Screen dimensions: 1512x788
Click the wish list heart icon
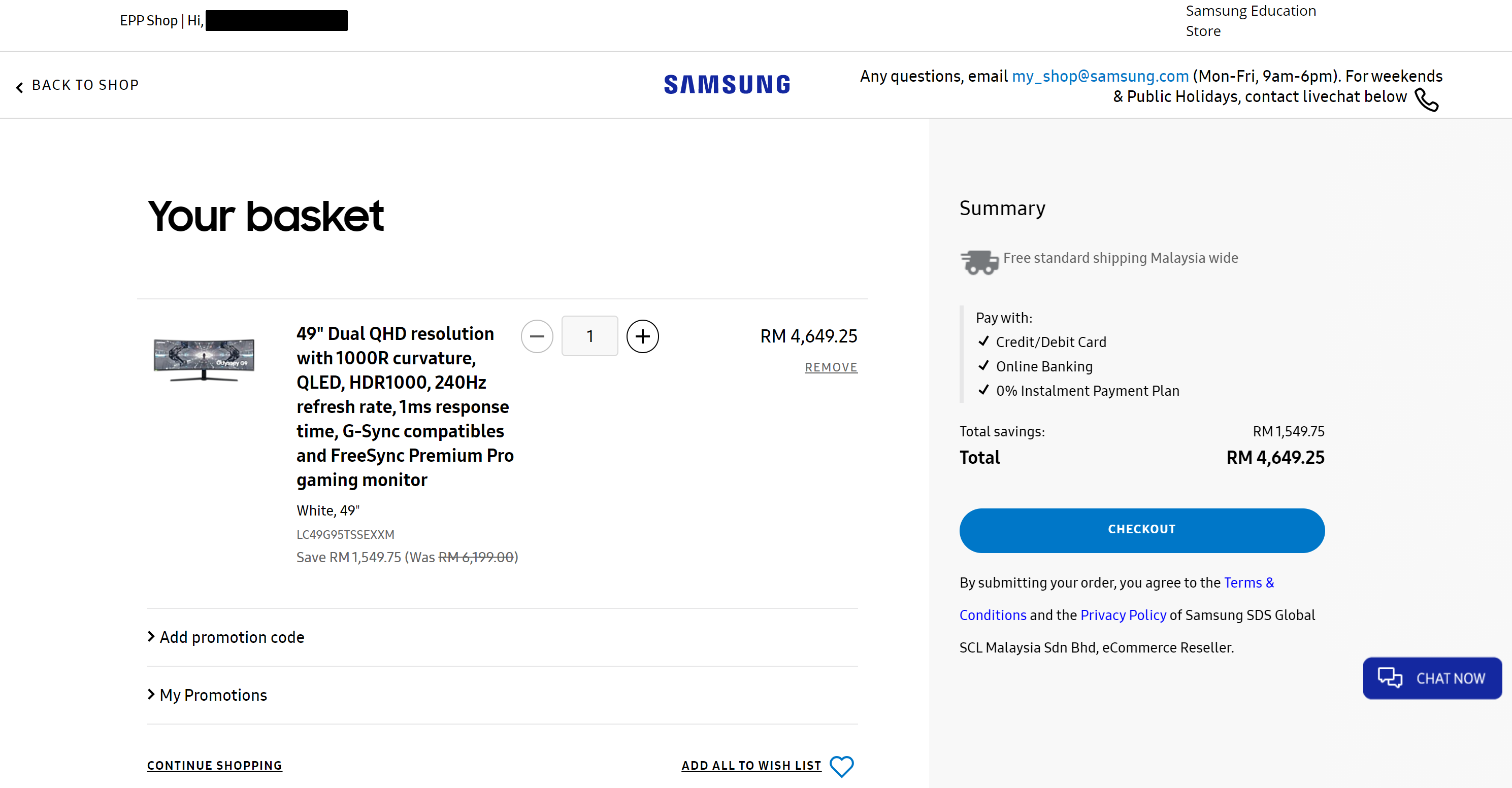[841, 766]
